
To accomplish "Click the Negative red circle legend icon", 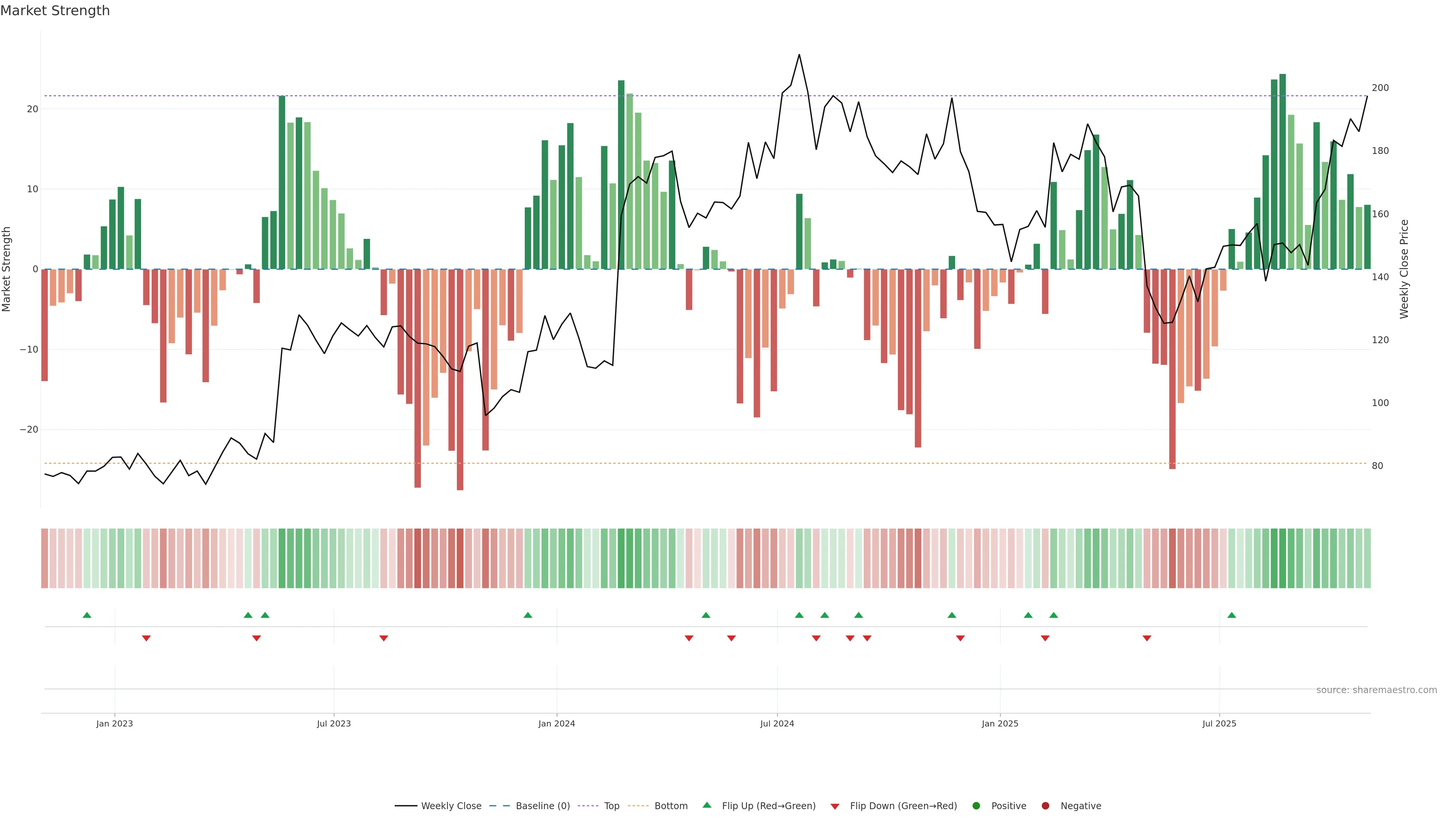I will pos(1045,805).
